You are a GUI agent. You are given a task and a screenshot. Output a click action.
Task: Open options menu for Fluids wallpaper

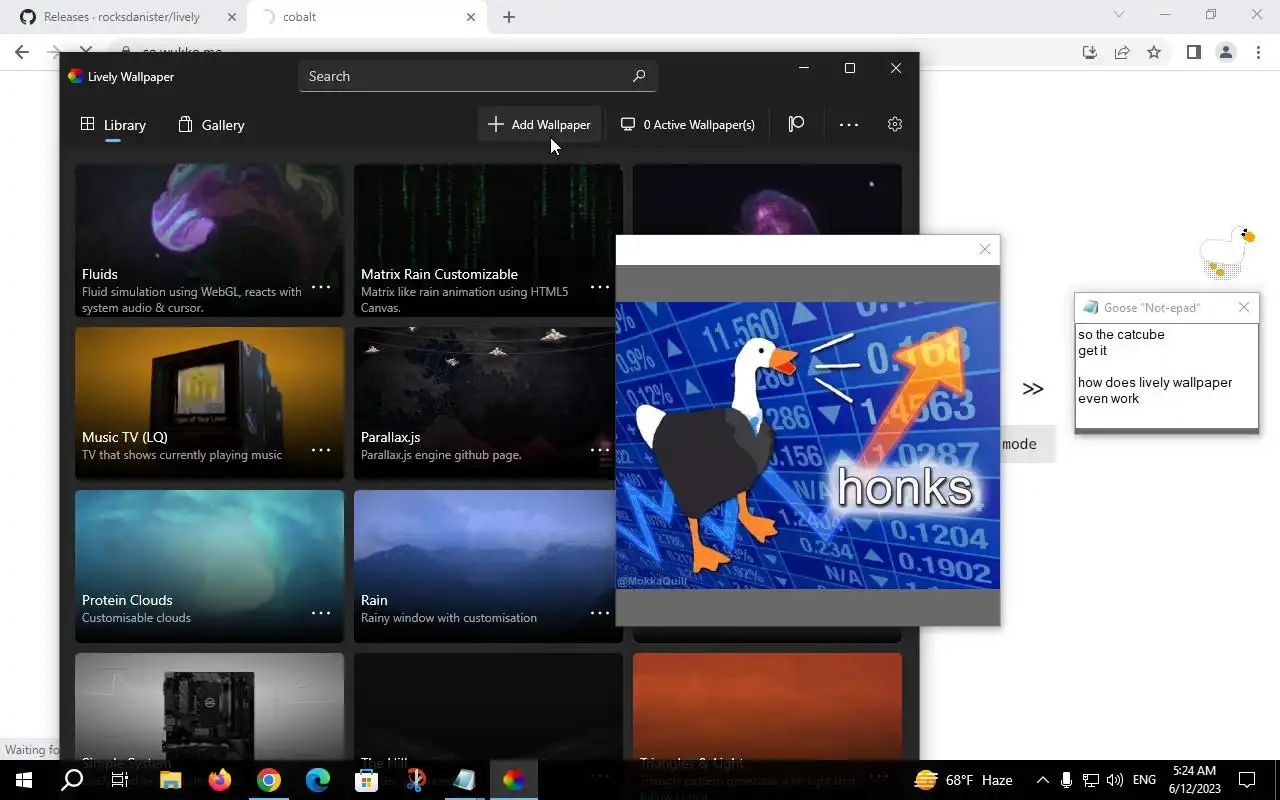click(x=321, y=287)
